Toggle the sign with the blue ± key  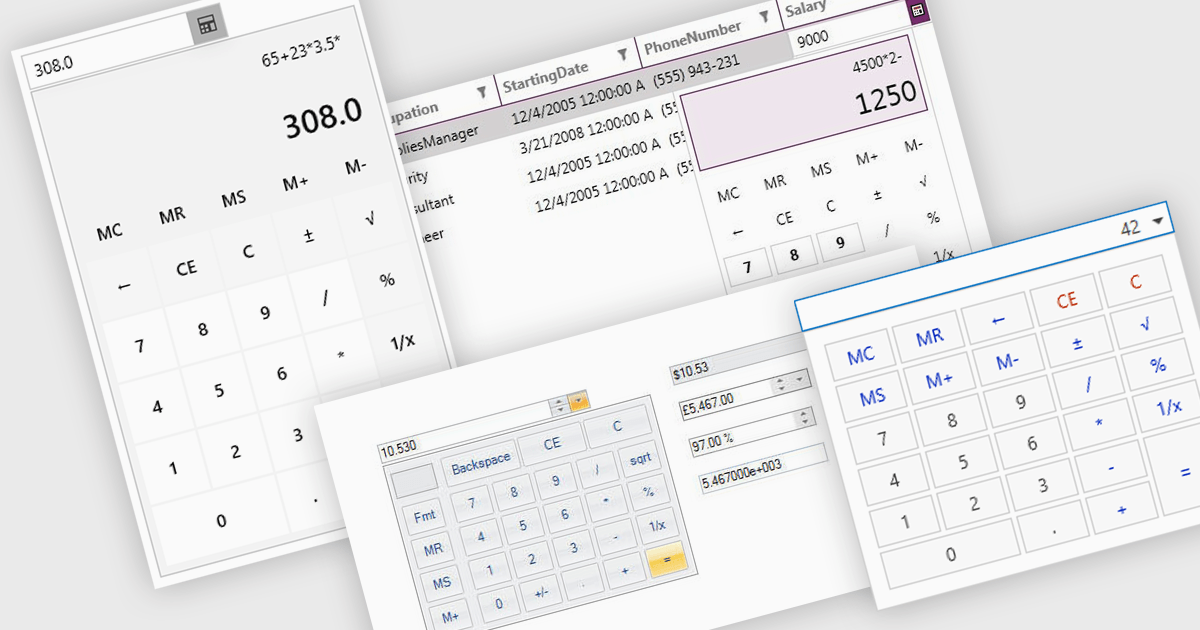1077,344
